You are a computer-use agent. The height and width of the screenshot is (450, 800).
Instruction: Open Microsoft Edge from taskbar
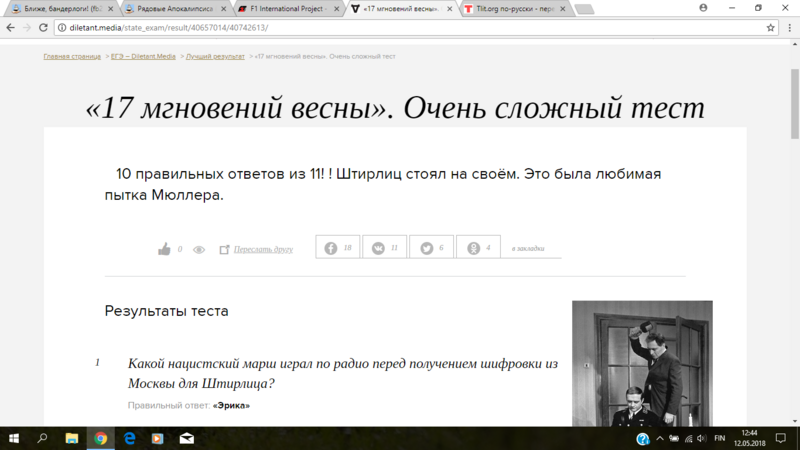130,438
